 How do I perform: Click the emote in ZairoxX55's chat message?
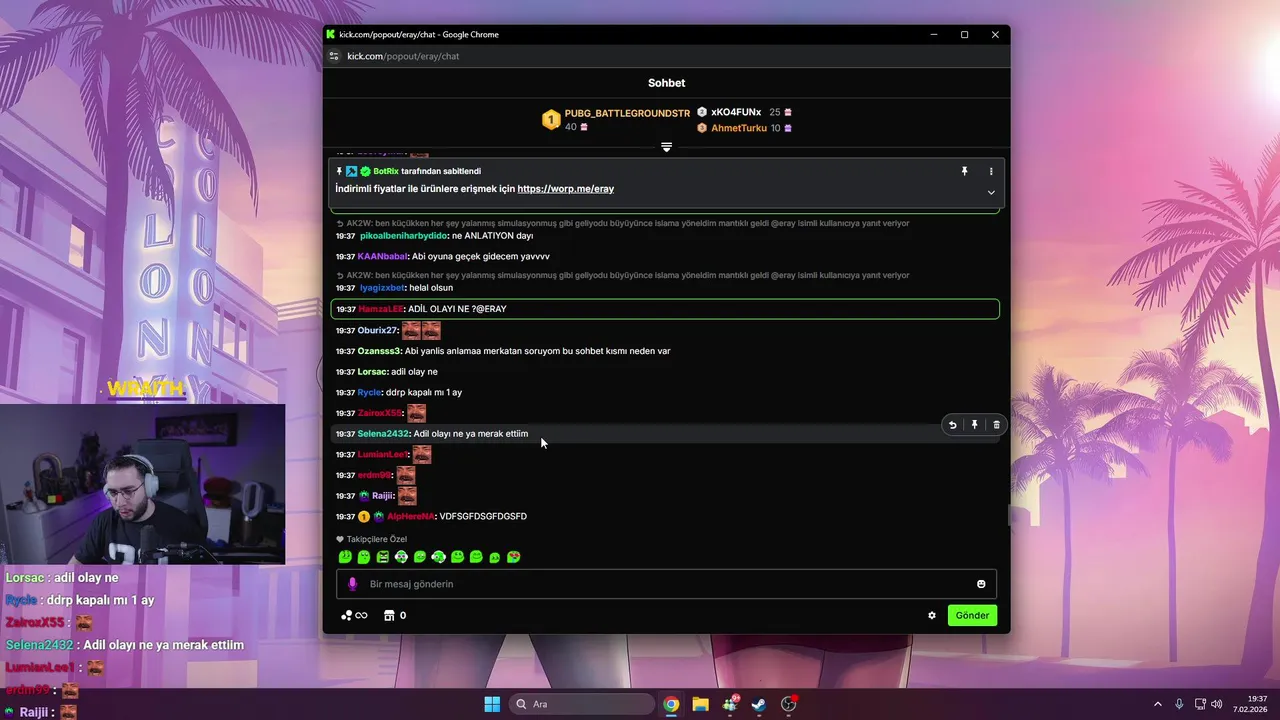416,413
